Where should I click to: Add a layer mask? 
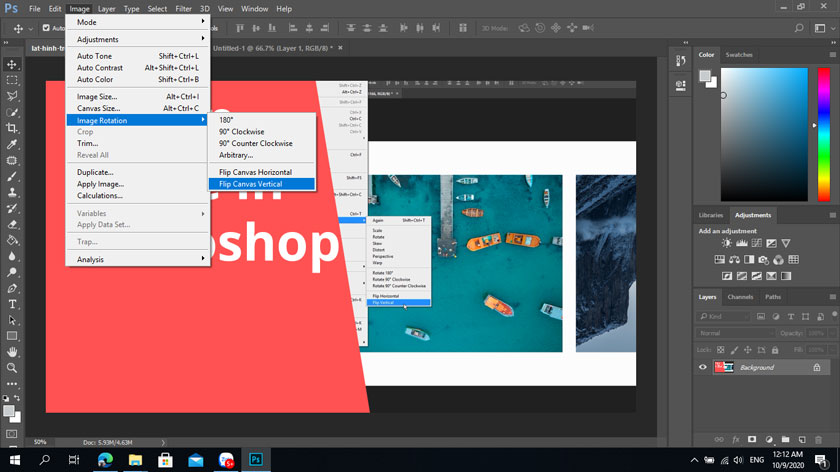pyautogui.click(x=752, y=439)
